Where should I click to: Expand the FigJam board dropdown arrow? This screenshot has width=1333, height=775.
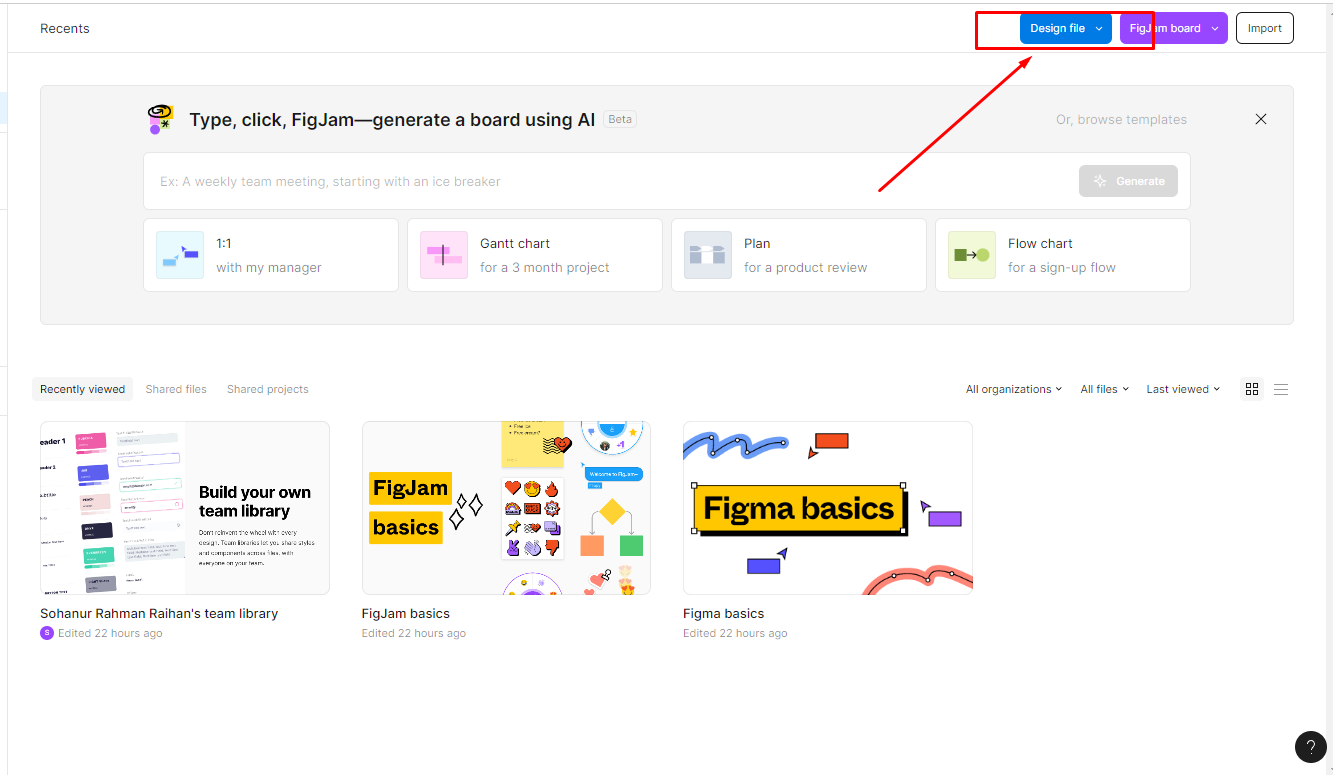[x=1215, y=29]
